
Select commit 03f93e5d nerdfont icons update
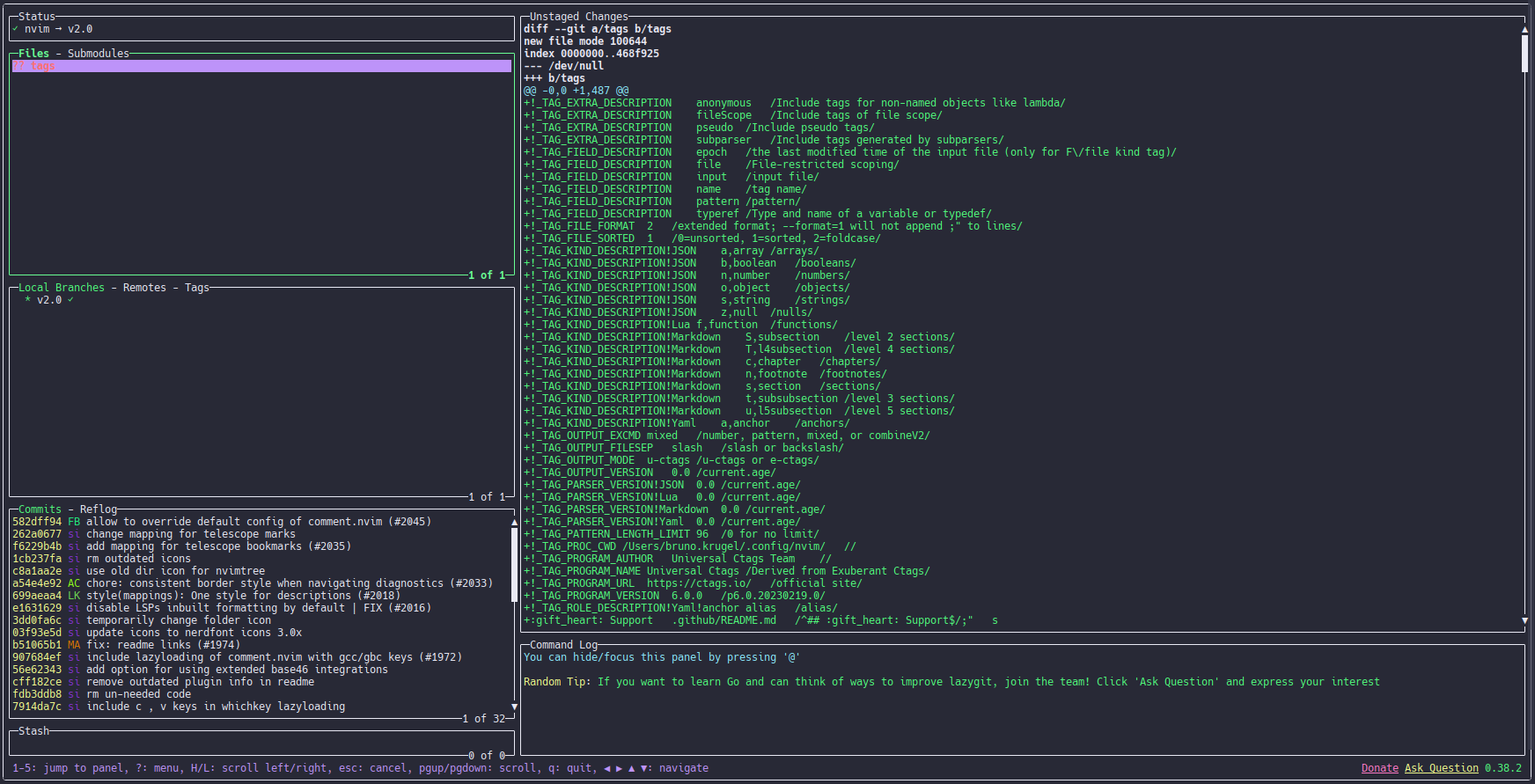(261, 633)
